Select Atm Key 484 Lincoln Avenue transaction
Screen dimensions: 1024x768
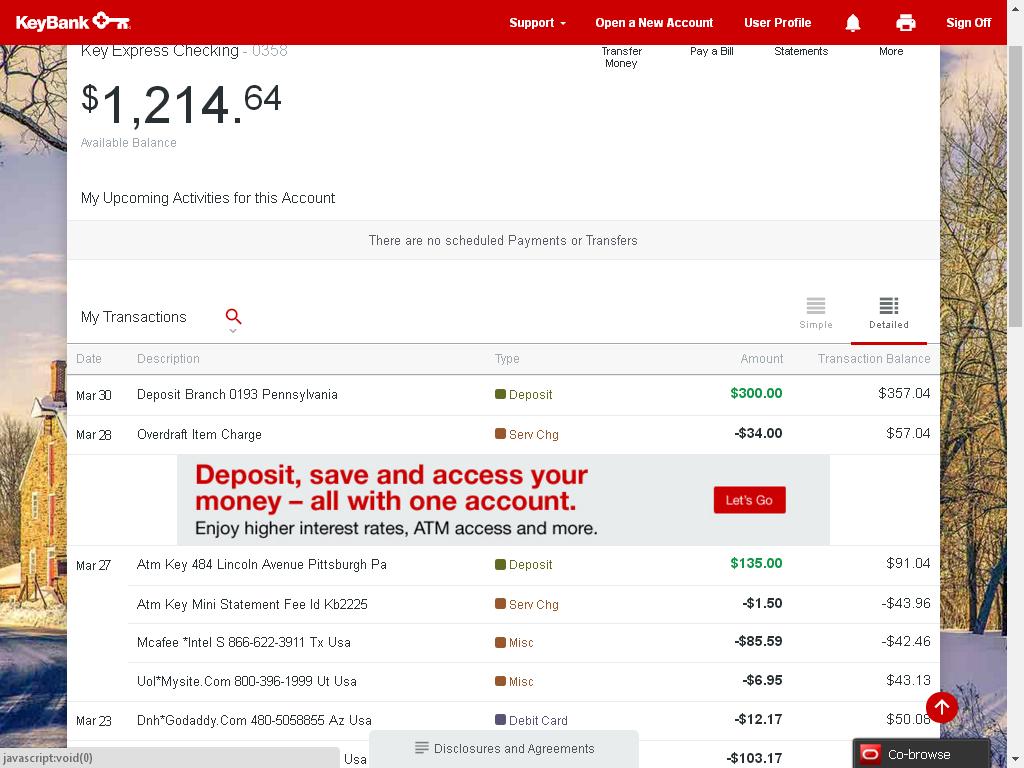click(504, 564)
